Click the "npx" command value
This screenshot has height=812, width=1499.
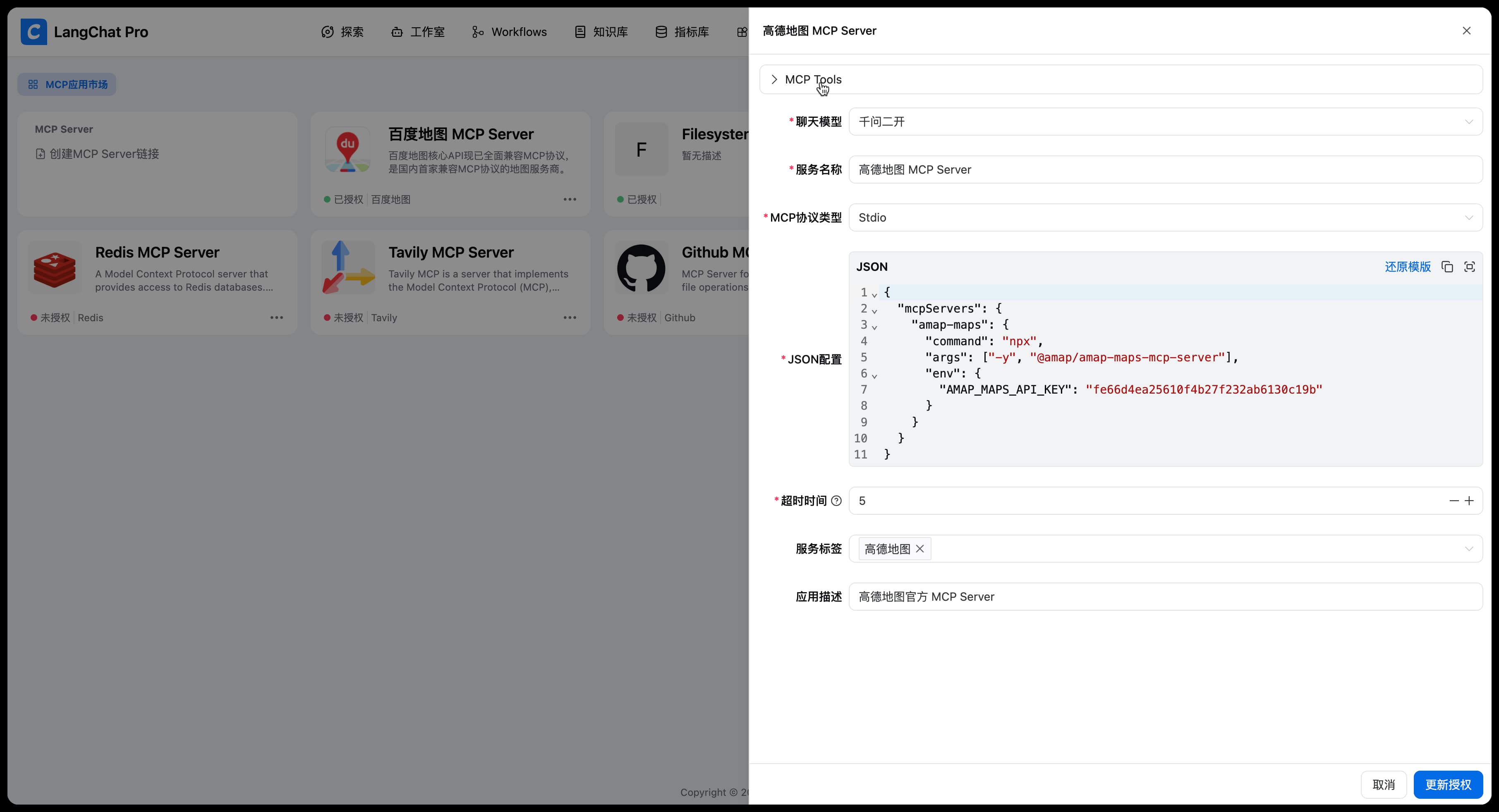[1020, 342]
